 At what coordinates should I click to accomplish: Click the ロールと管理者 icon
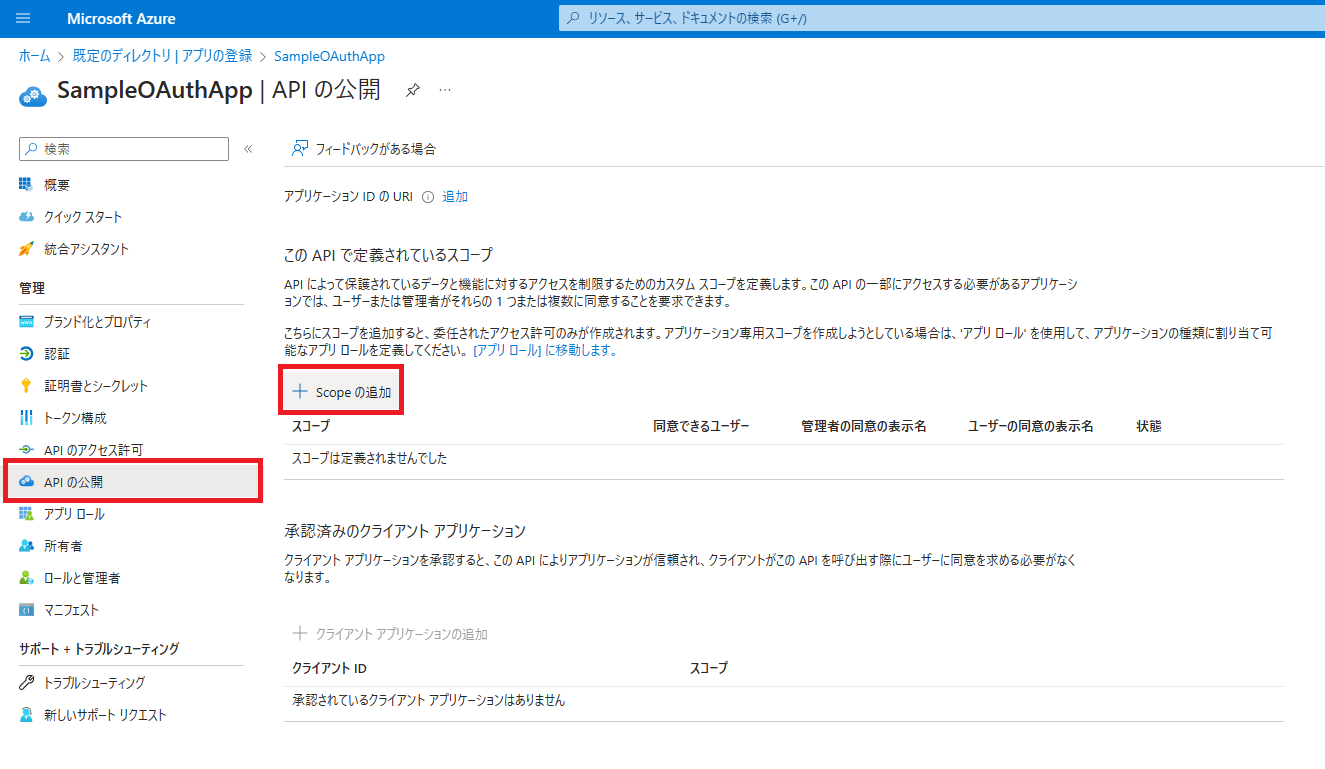pyautogui.click(x=26, y=578)
